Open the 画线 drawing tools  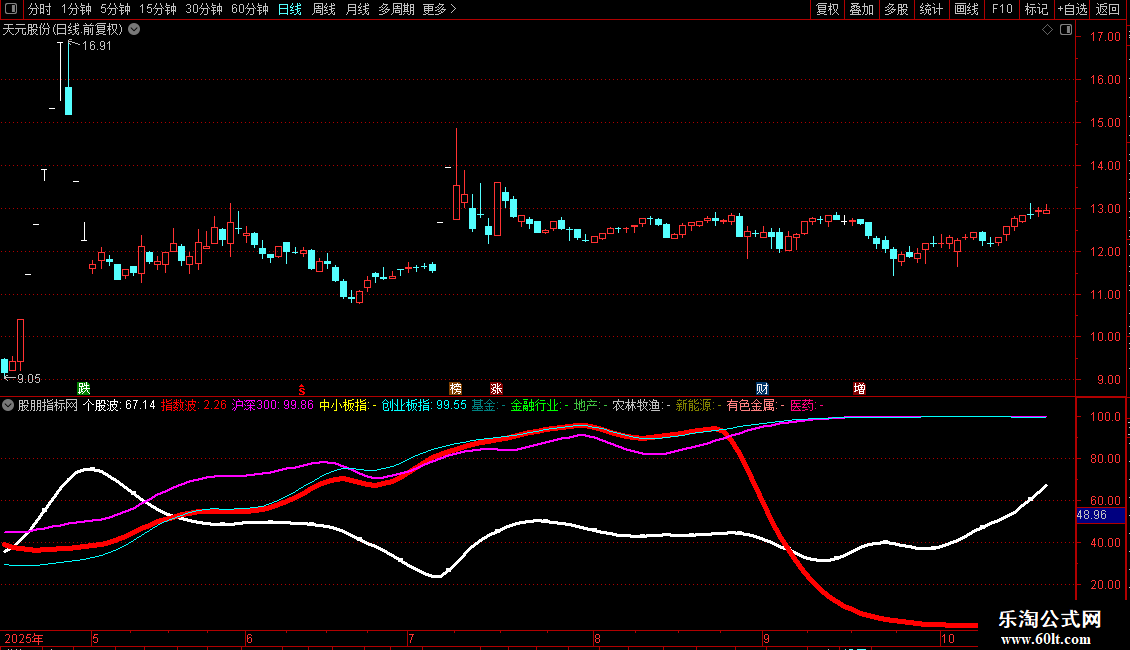click(966, 9)
